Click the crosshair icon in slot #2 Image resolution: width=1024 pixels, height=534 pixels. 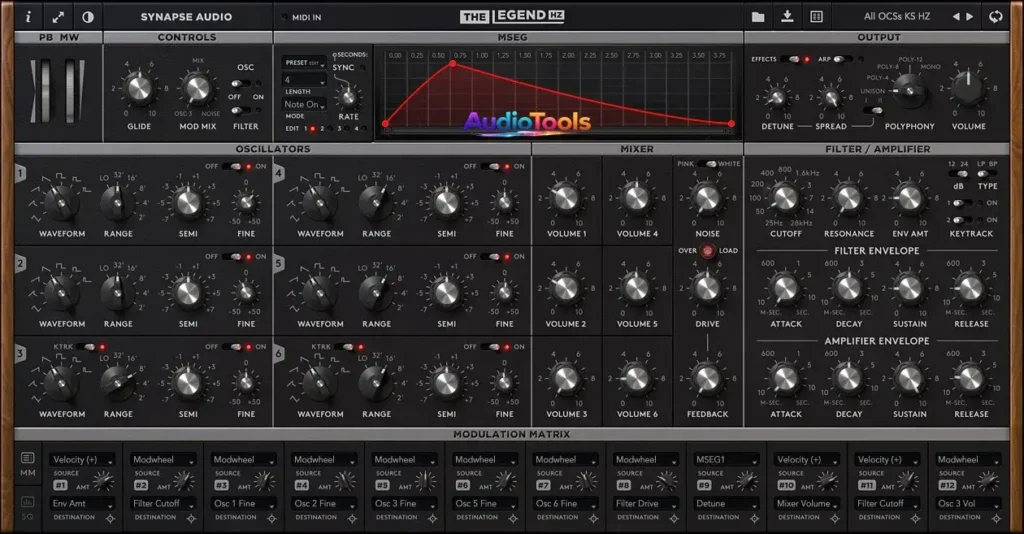point(191,519)
